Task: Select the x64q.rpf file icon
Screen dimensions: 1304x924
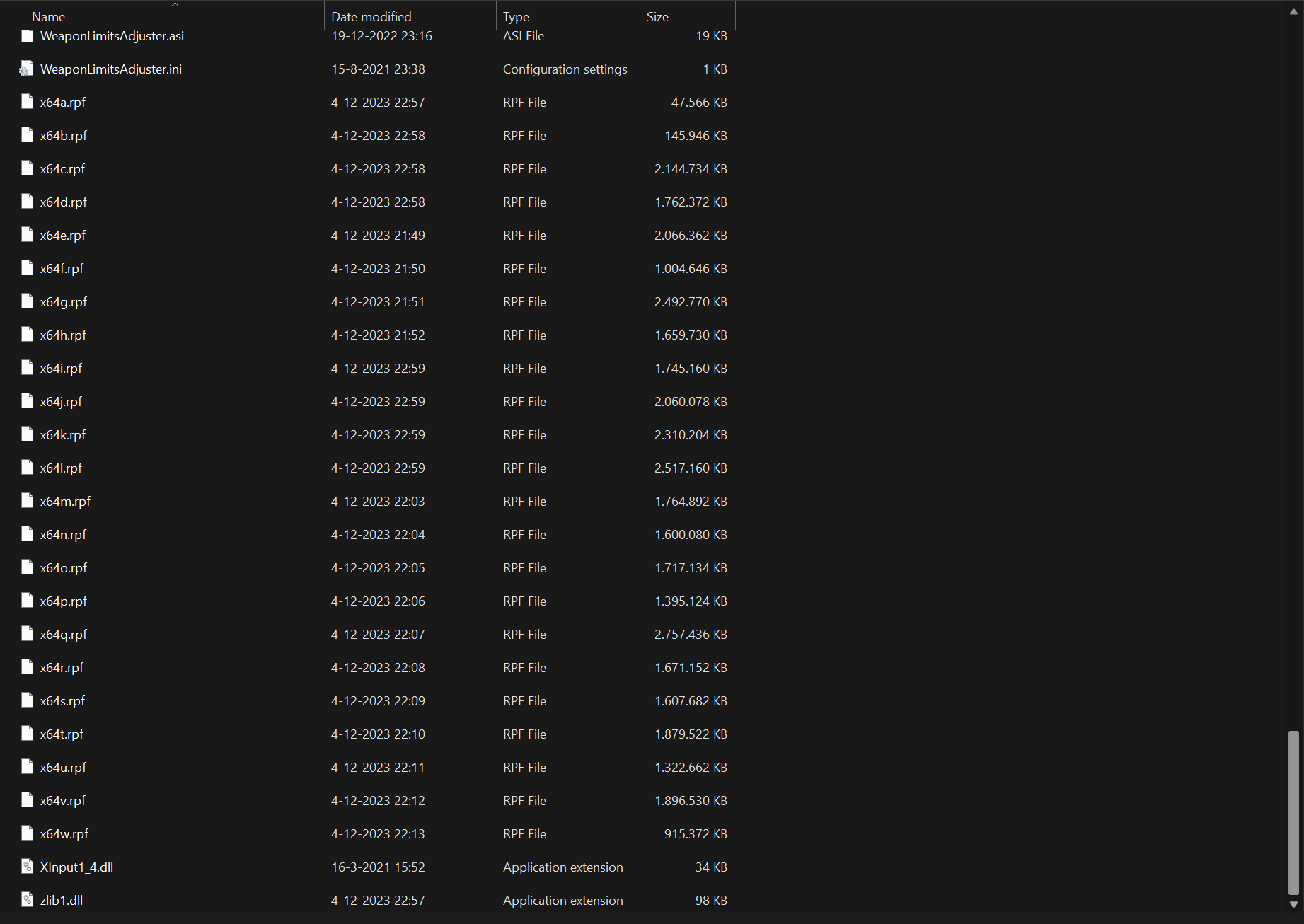Action: click(27, 634)
